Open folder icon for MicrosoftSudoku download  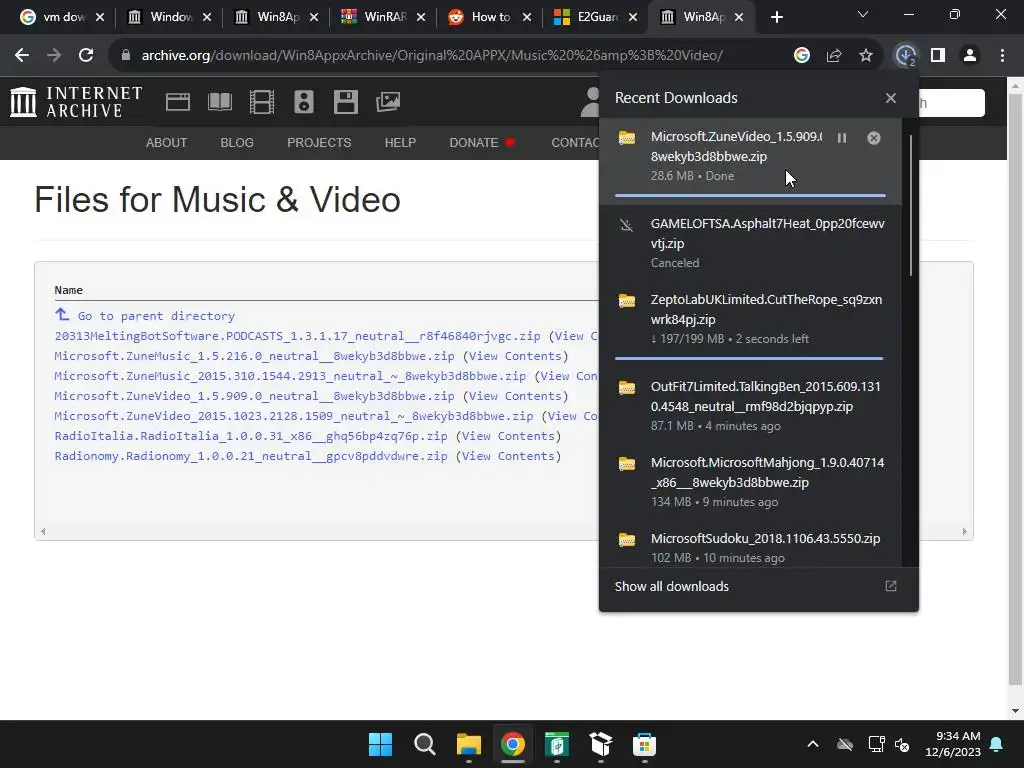pyautogui.click(x=627, y=540)
